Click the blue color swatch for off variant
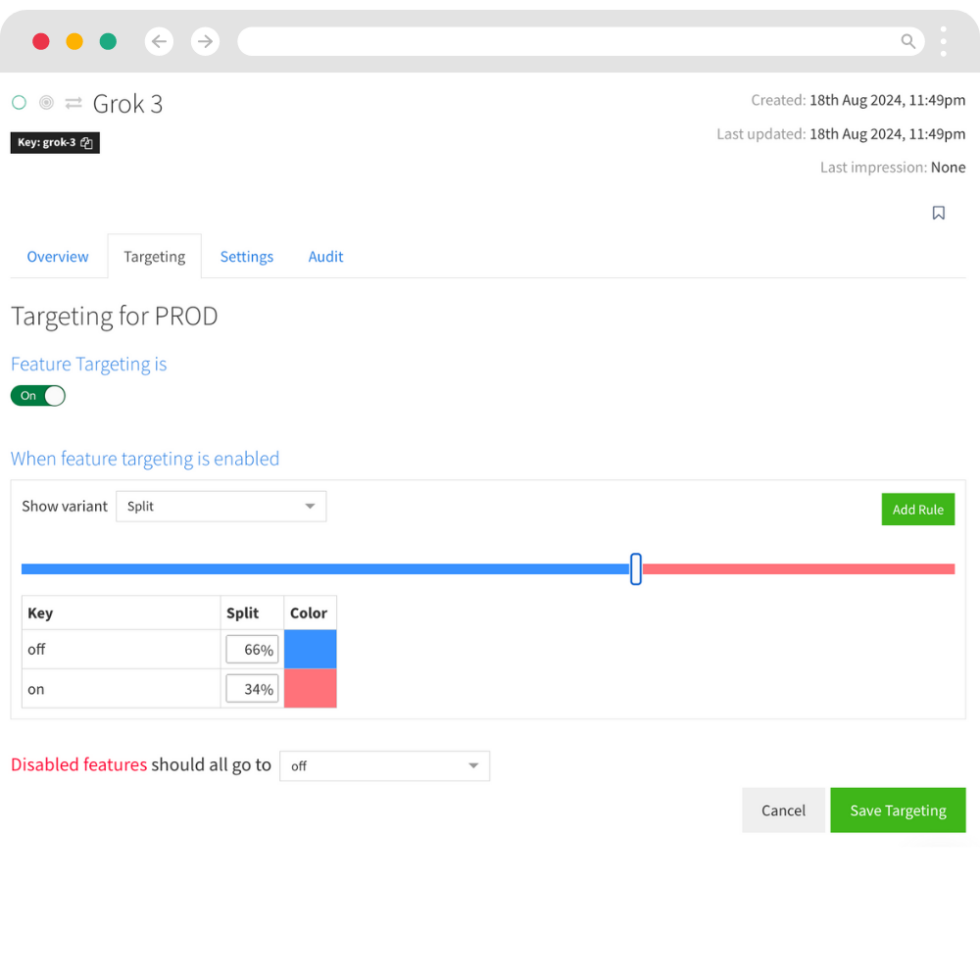The width and height of the screenshot is (980, 980). pyautogui.click(x=310, y=648)
